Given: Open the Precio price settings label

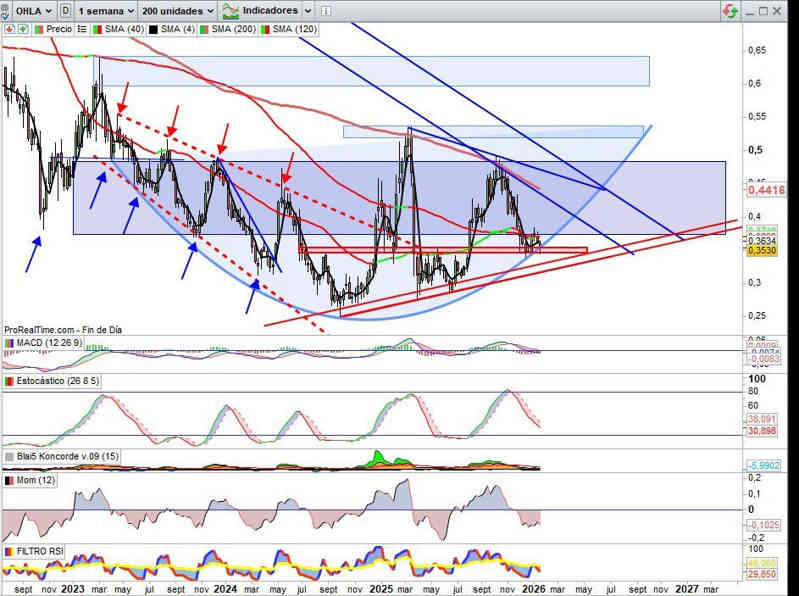Looking at the screenshot, I should [59, 29].
